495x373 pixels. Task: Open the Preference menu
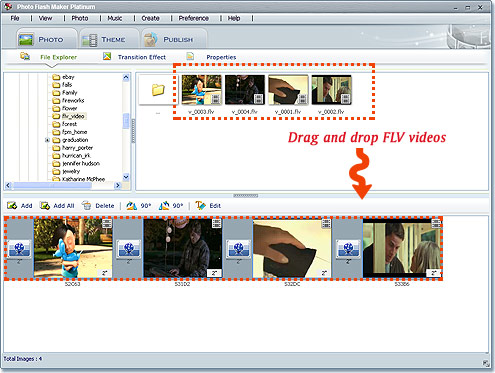pyautogui.click(x=194, y=18)
